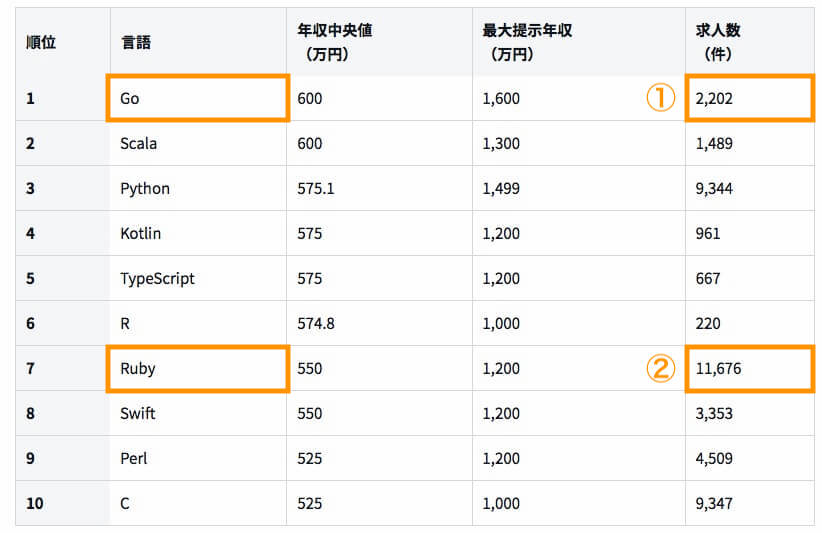Select the TypeScript language cell
Image resolution: width=822 pixels, height=533 pixels.
pyautogui.click(x=198, y=278)
